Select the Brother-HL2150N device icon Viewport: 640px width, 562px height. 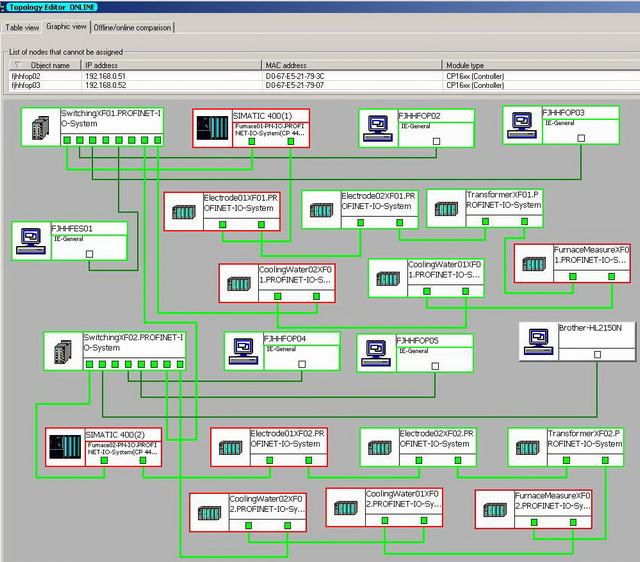(538, 342)
